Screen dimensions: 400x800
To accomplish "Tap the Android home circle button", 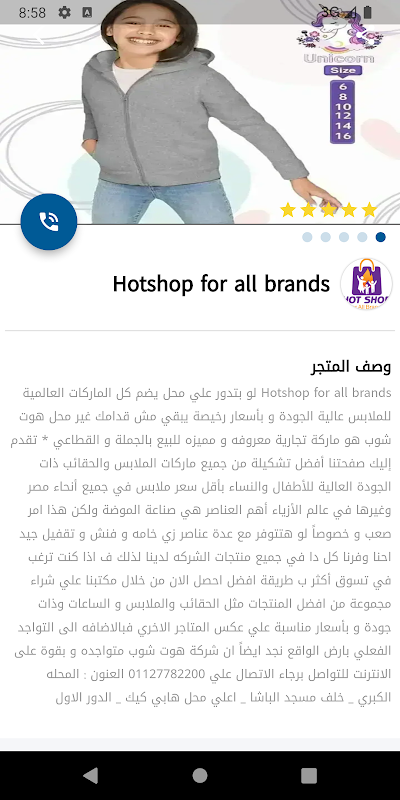I will pyautogui.click(x=200, y=776).
